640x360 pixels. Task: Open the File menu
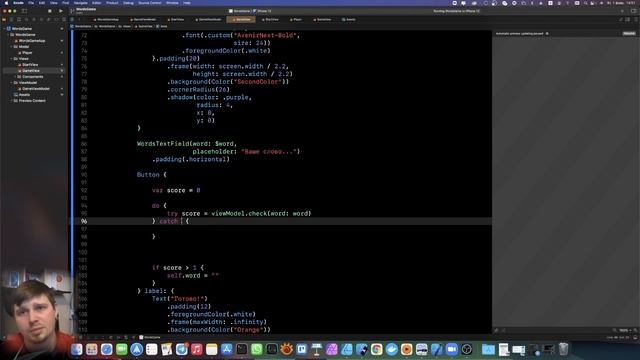[31, 3]
